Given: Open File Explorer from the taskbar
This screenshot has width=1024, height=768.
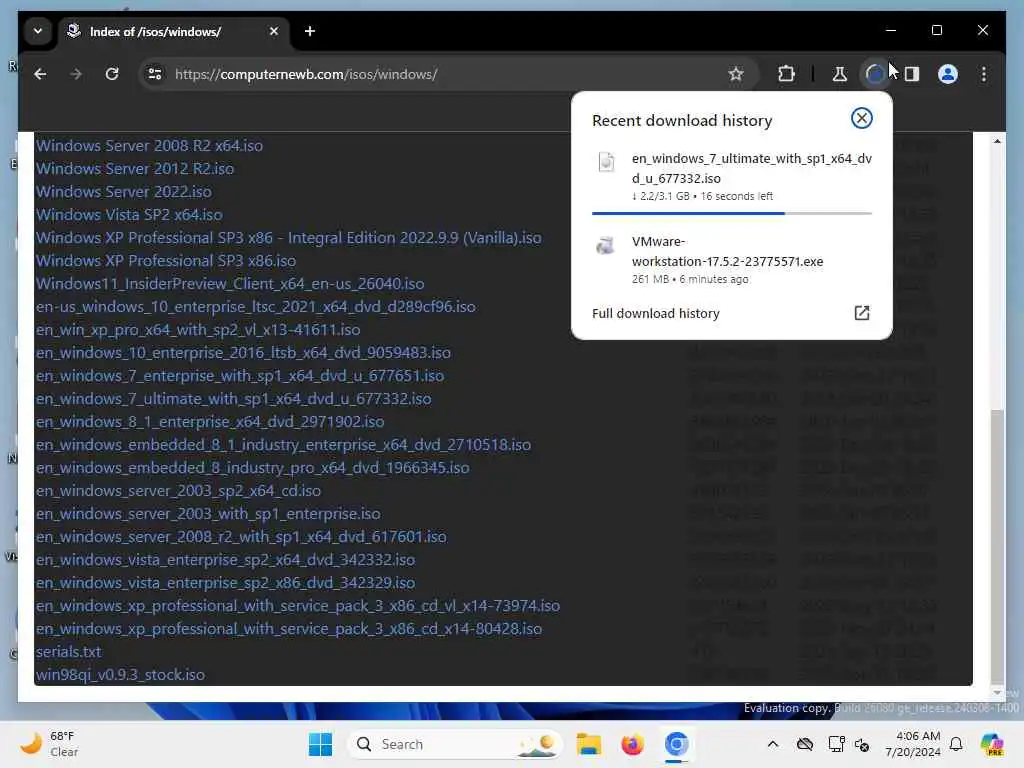Looking at the screenshot, I should pos(588,744).
